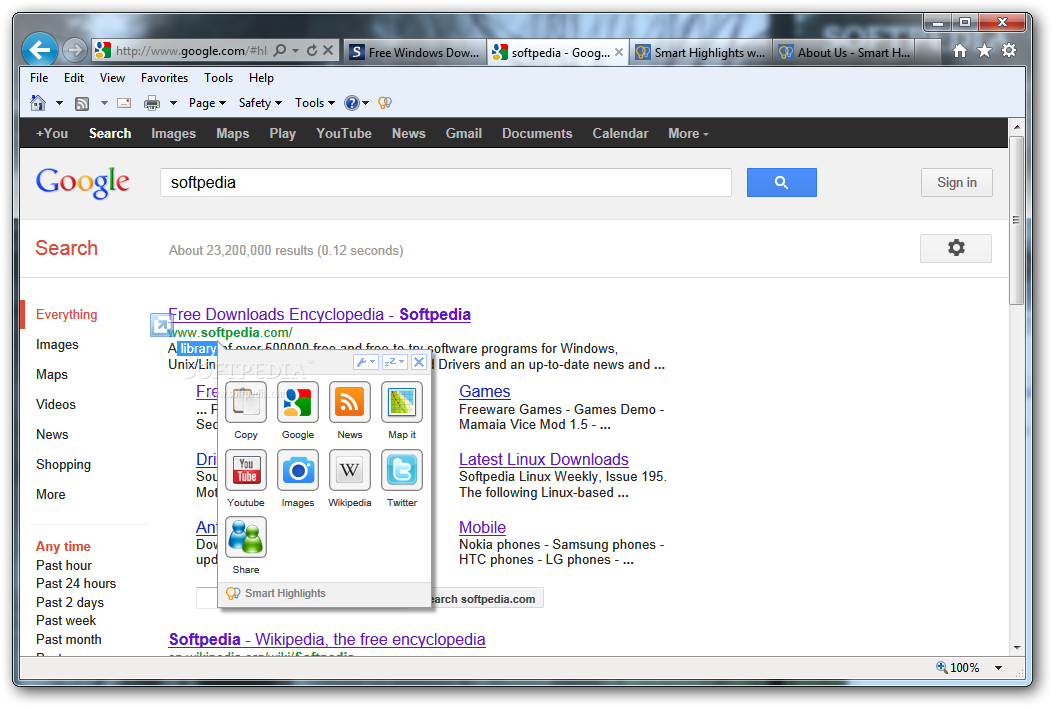Click the Copy icon in Smart Highlights popup

coord(246,402)
